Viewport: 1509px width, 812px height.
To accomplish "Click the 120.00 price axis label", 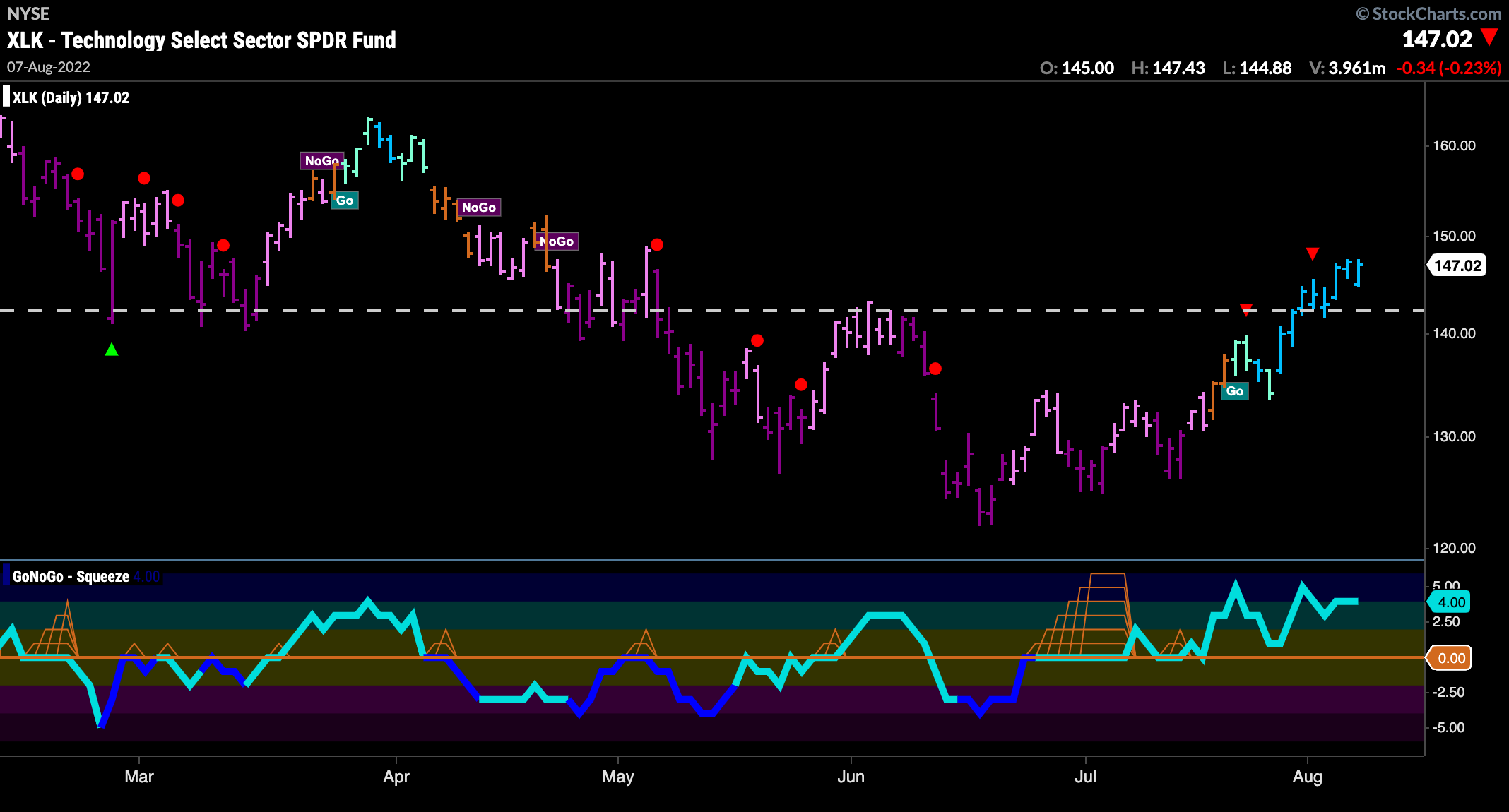I will coord(1454,548).
